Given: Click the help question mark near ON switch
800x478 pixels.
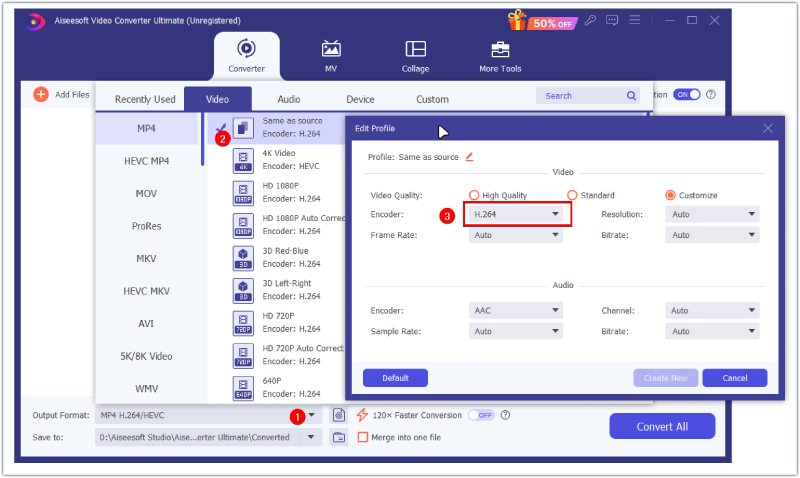Looking at the screenshot, I should (711, 94).
